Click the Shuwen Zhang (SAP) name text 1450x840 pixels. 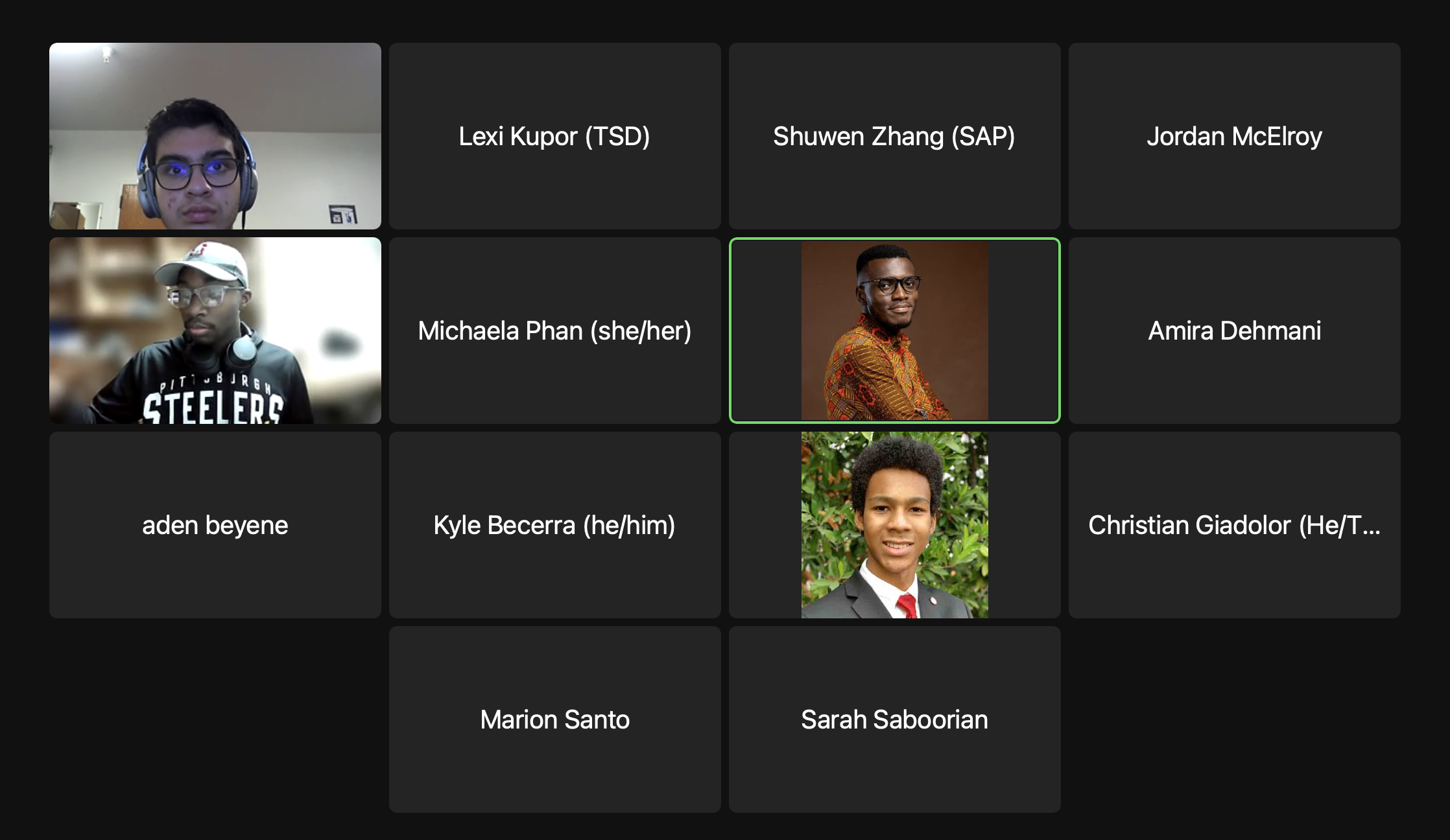(x=894, y=137)
